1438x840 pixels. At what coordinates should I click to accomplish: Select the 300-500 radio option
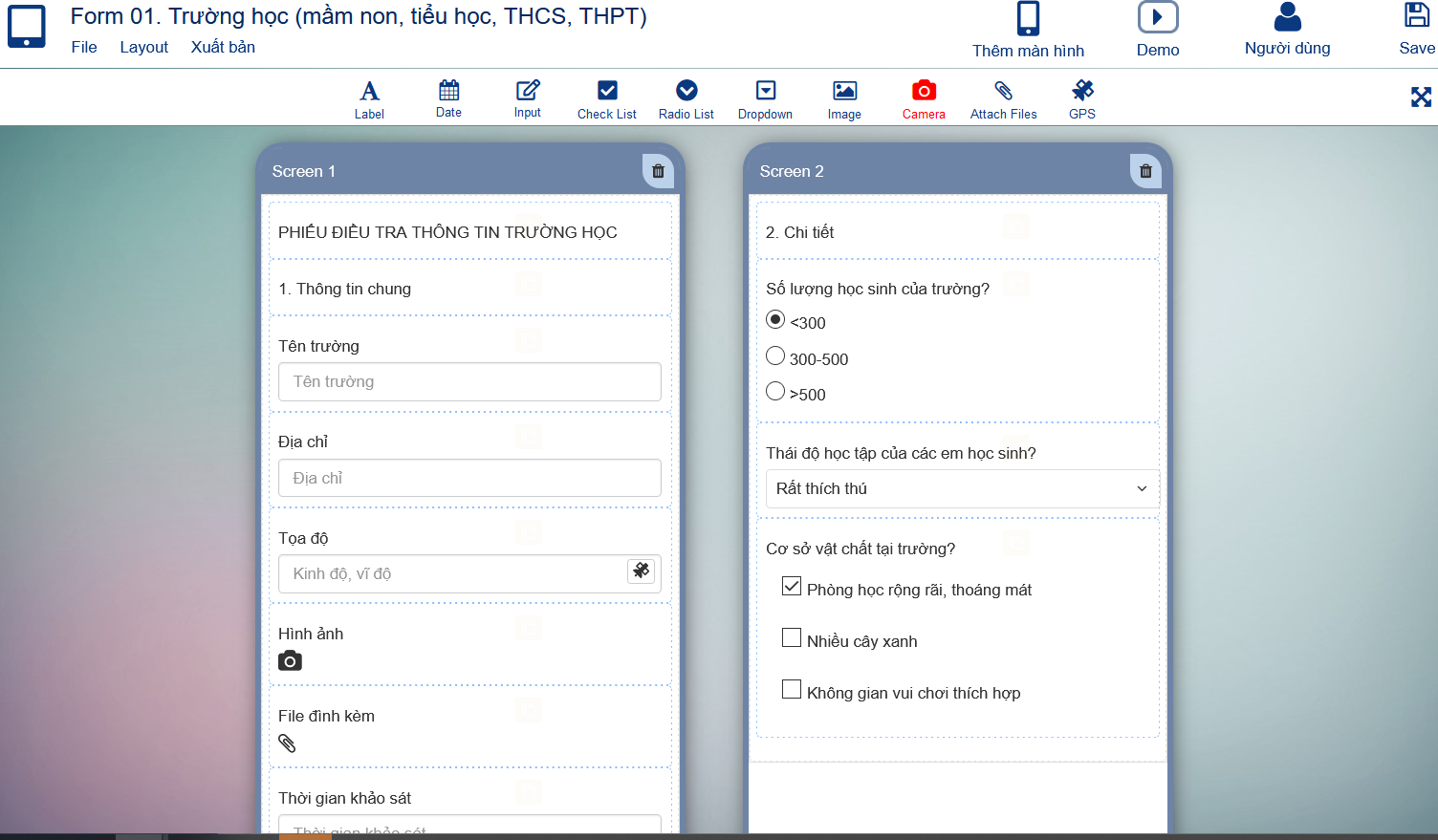(x=775, y=356)
